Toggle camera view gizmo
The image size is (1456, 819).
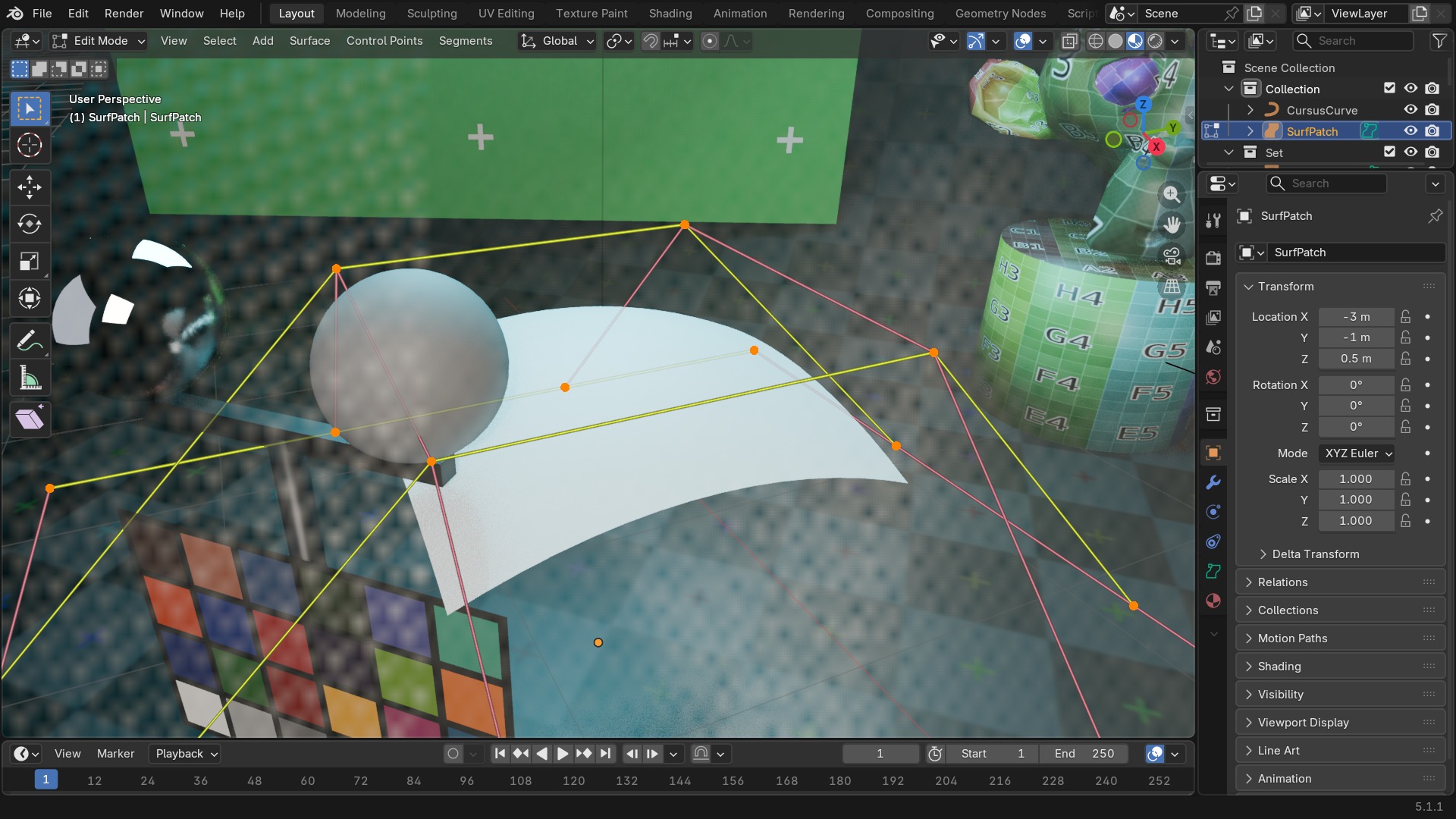(1172, 256)
